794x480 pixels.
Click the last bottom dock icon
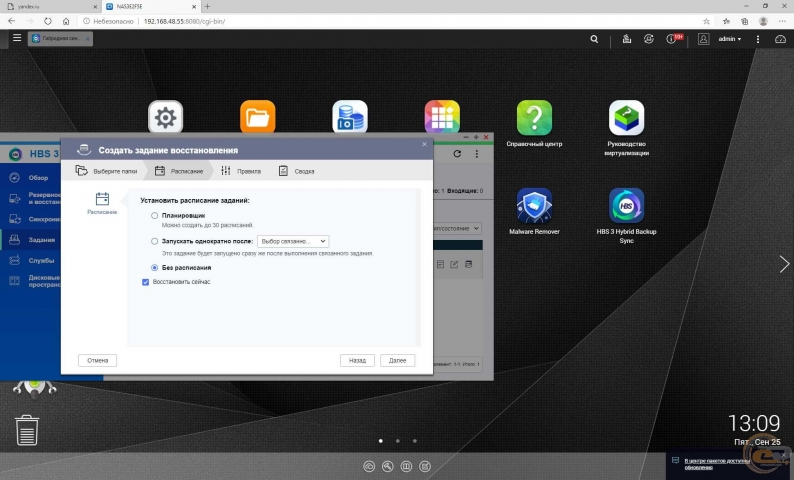[425, 466]
